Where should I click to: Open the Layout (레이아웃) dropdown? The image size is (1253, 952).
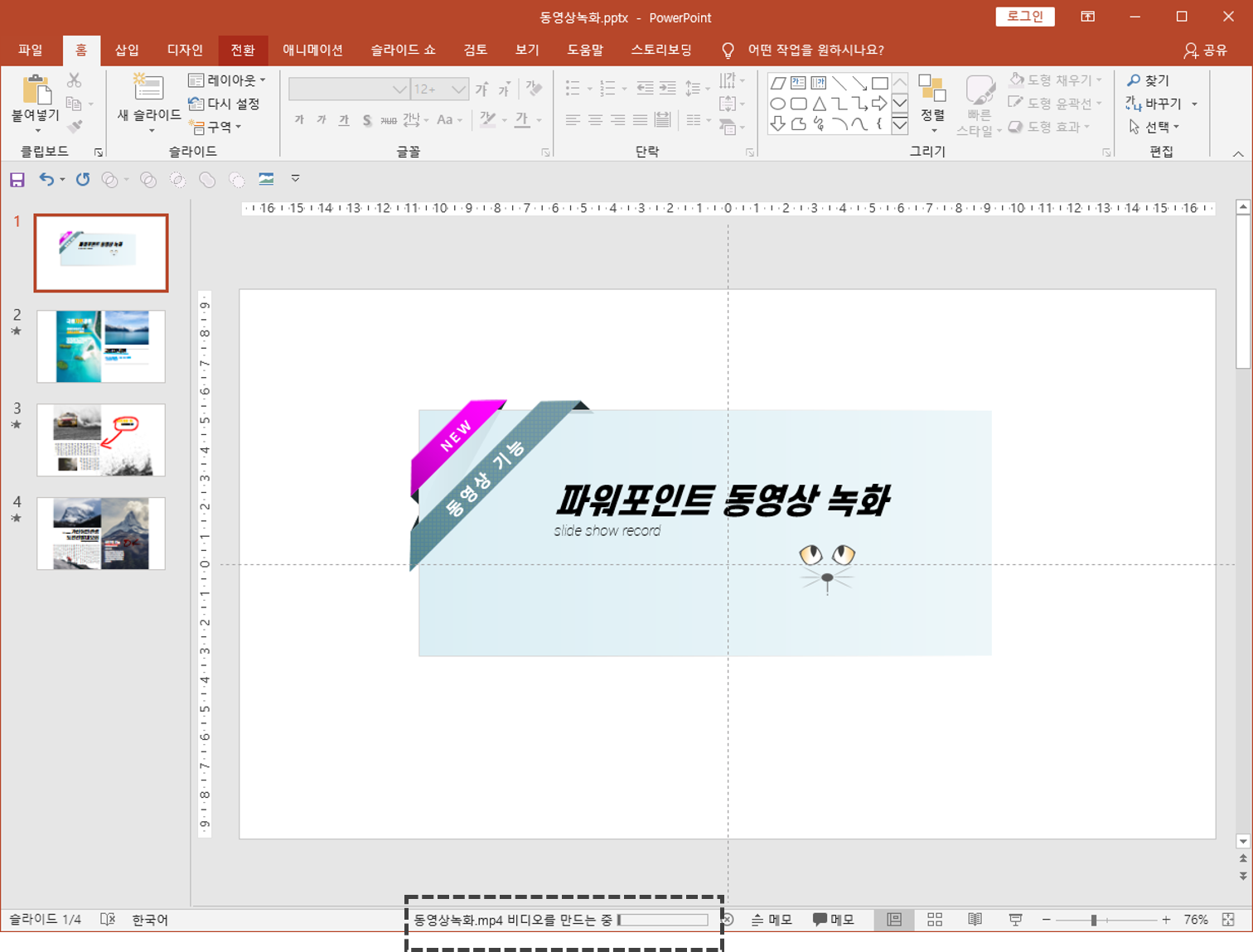[x=227, y=80]
